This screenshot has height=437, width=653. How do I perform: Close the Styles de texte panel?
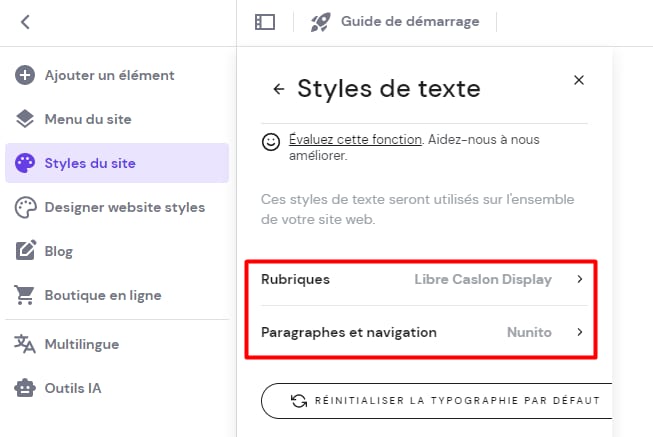pyautogui.click(x=579, y=80)
